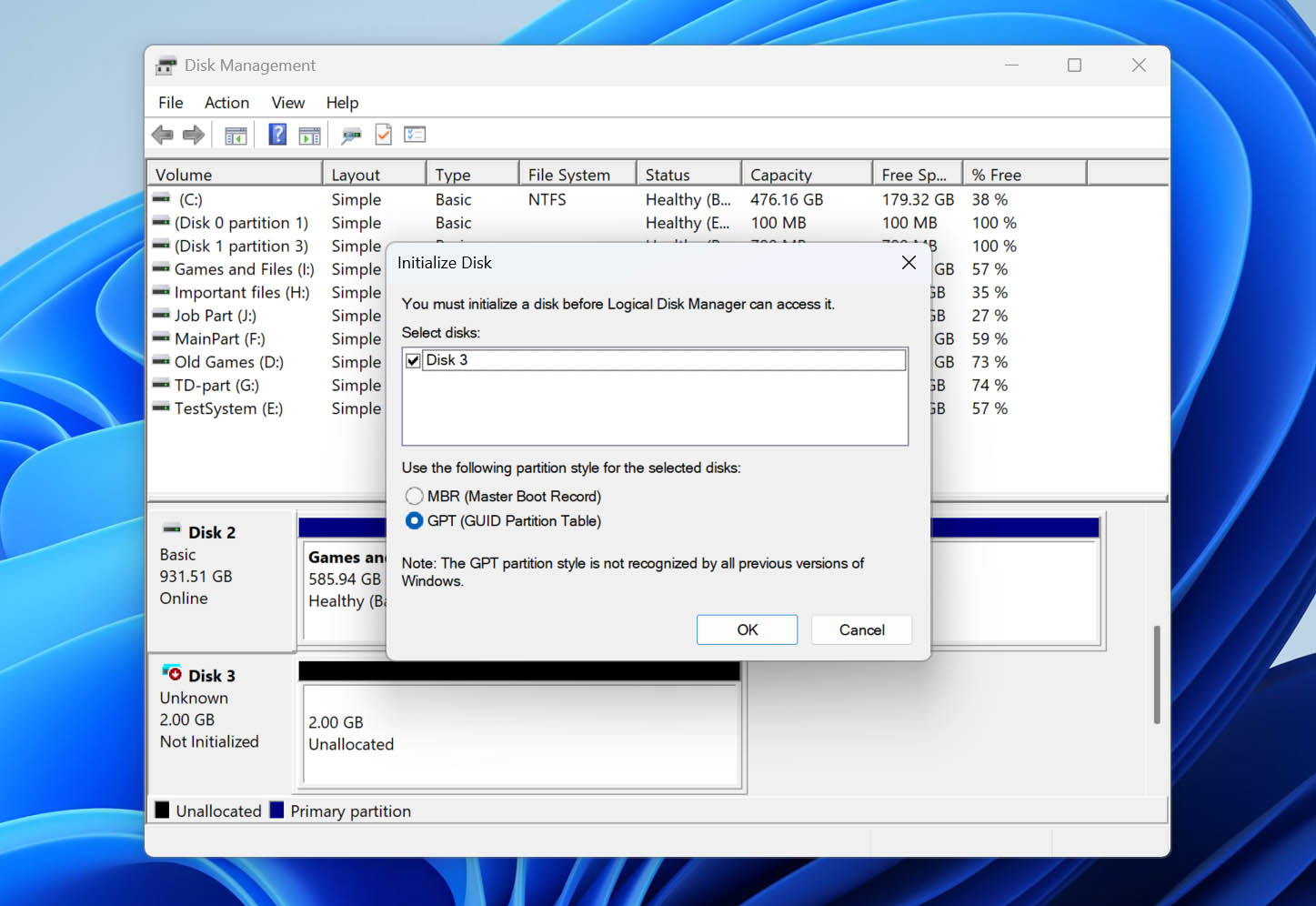This screenshot has height=906, width=1316.
Task: Click the disk pane vertical scrollbar thumb
Action: pos(1157,674)
